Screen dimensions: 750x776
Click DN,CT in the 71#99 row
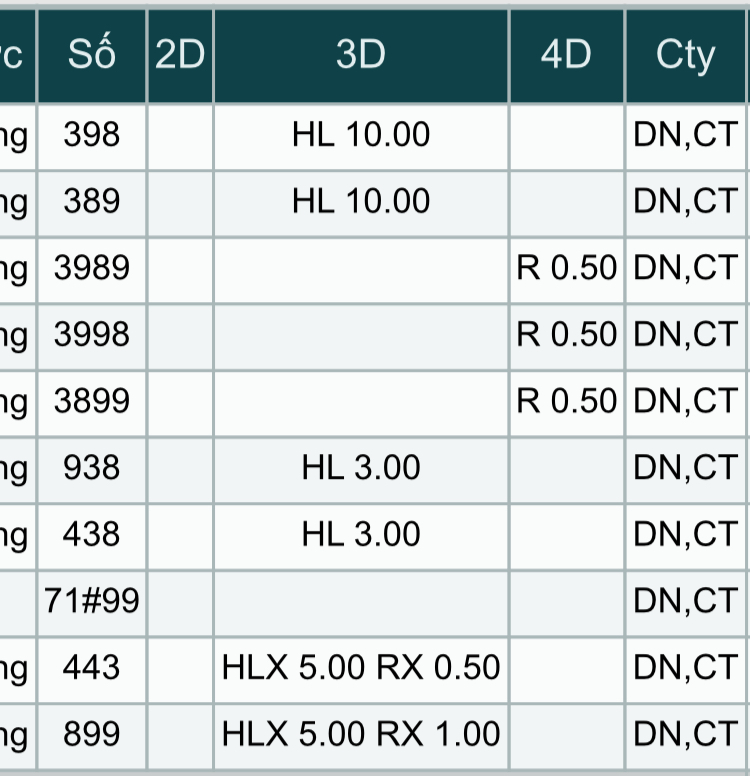click(686, 601)
